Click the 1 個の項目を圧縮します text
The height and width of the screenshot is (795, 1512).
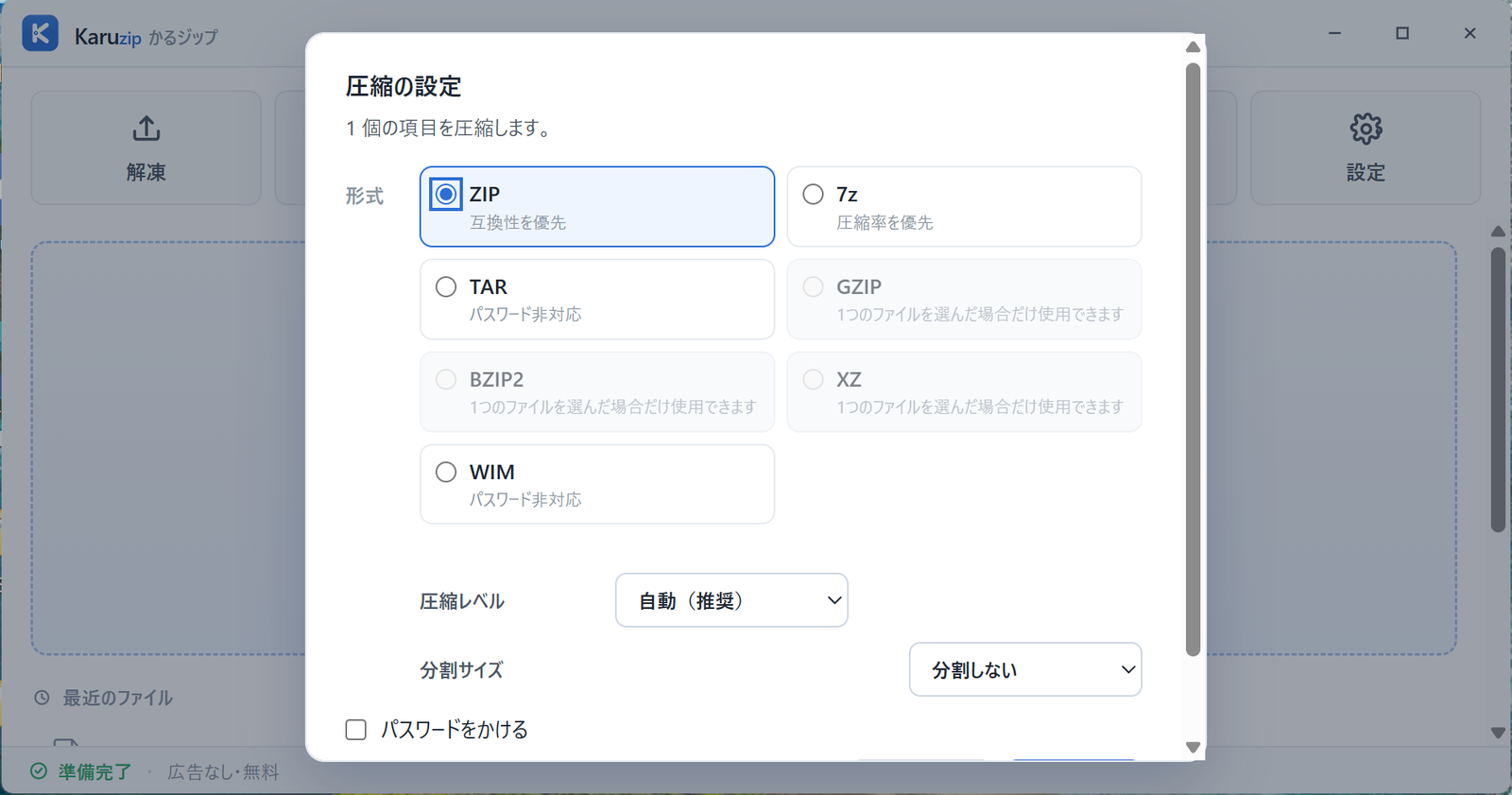coord(450,128)
